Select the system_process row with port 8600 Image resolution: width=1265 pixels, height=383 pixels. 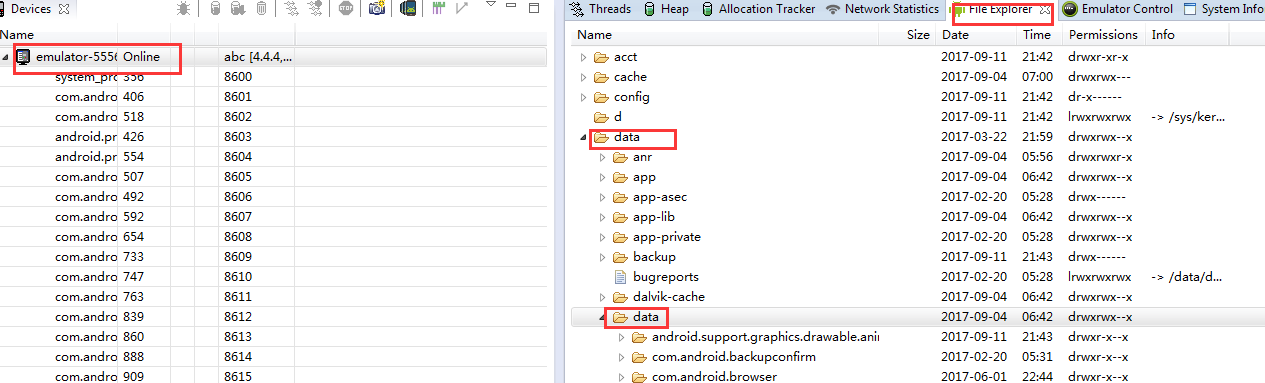point(273,77)
